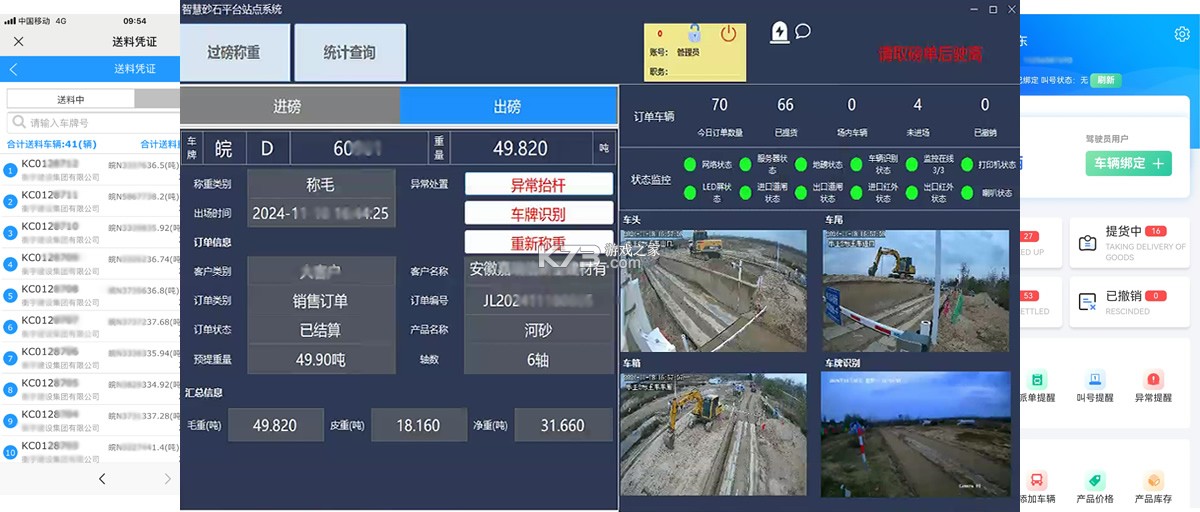Select list row number 10 in the phone app
Viewport: 1200px width, 512px height.
click(x=90, y=453)
